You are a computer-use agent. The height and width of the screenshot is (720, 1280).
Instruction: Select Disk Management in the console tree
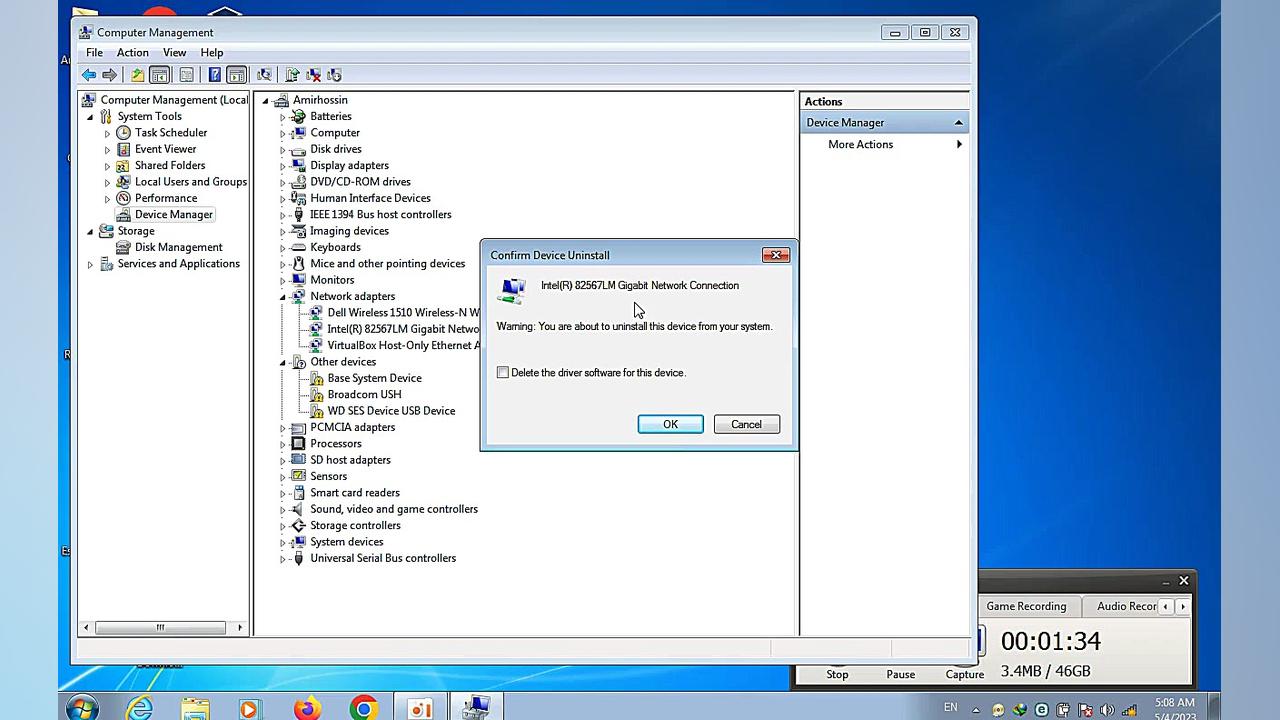pyautogui.click(x=178, y=248)
